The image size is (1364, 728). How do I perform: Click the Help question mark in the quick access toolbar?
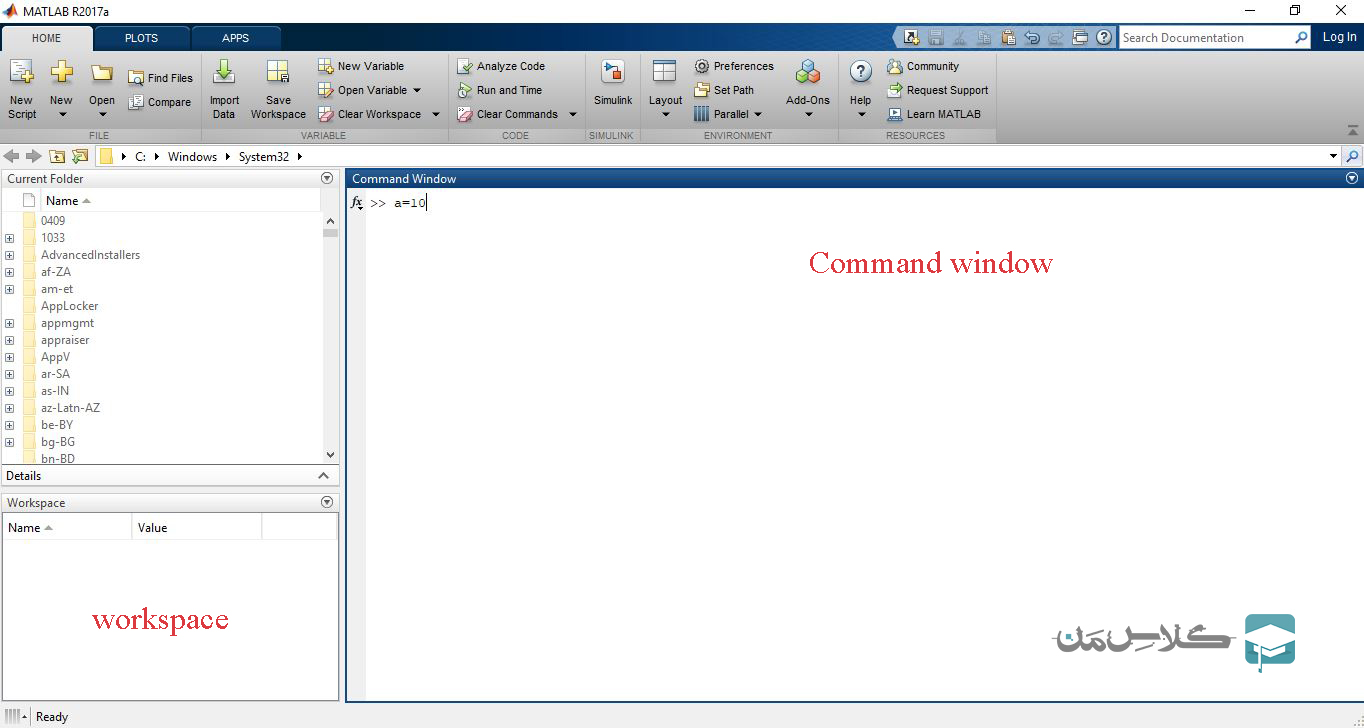click(x=1104, y=37)
